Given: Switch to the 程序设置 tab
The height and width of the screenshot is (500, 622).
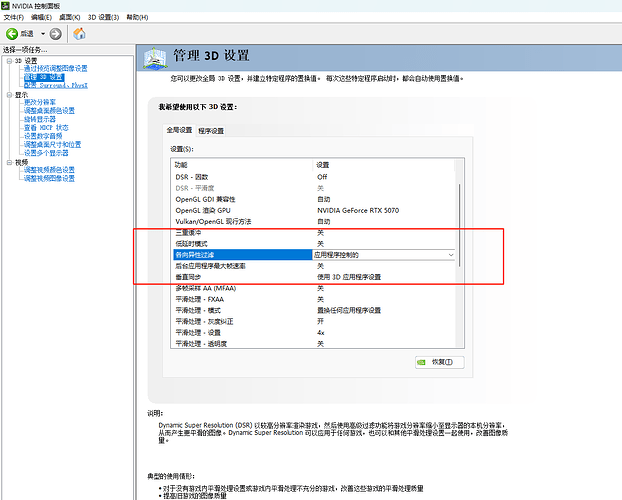Looking at the screenshot, I should tap(211, 131).
